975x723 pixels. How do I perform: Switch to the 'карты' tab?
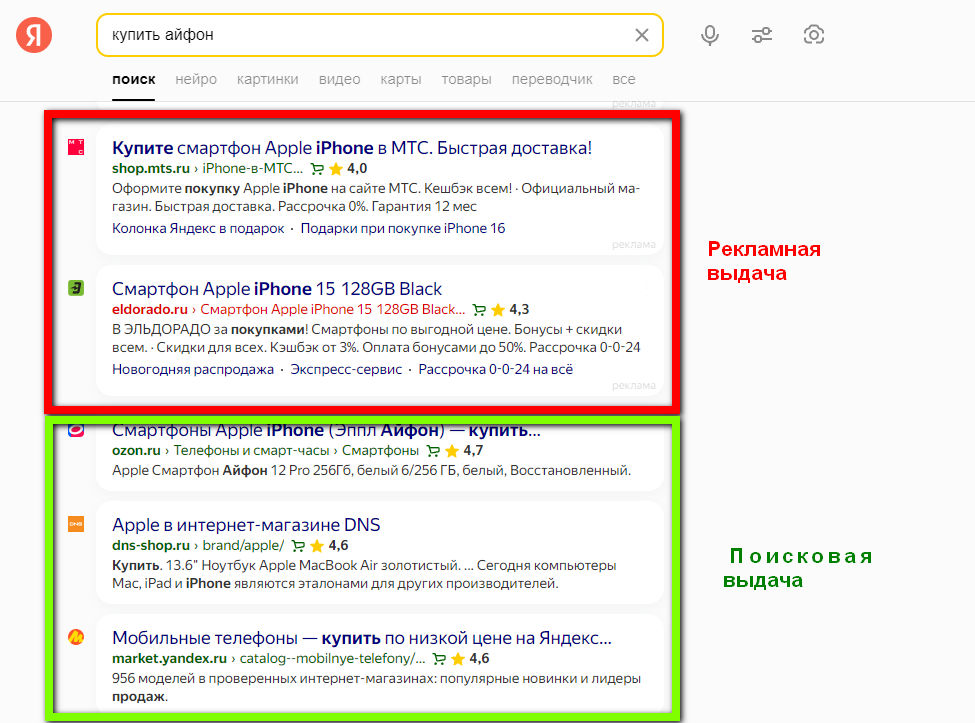coord(401,80)
